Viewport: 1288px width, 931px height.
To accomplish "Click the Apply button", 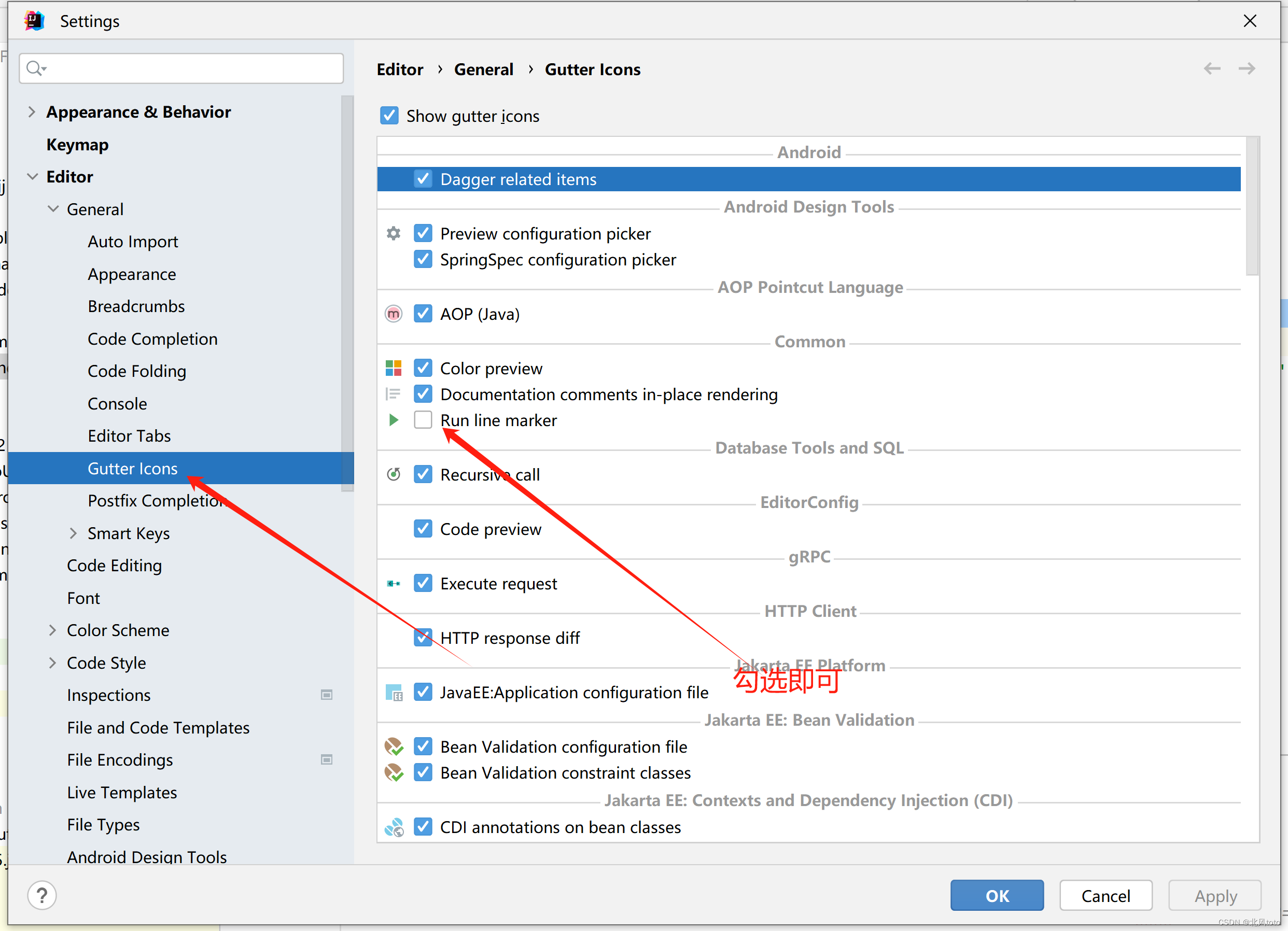I will pos(1215,896).
